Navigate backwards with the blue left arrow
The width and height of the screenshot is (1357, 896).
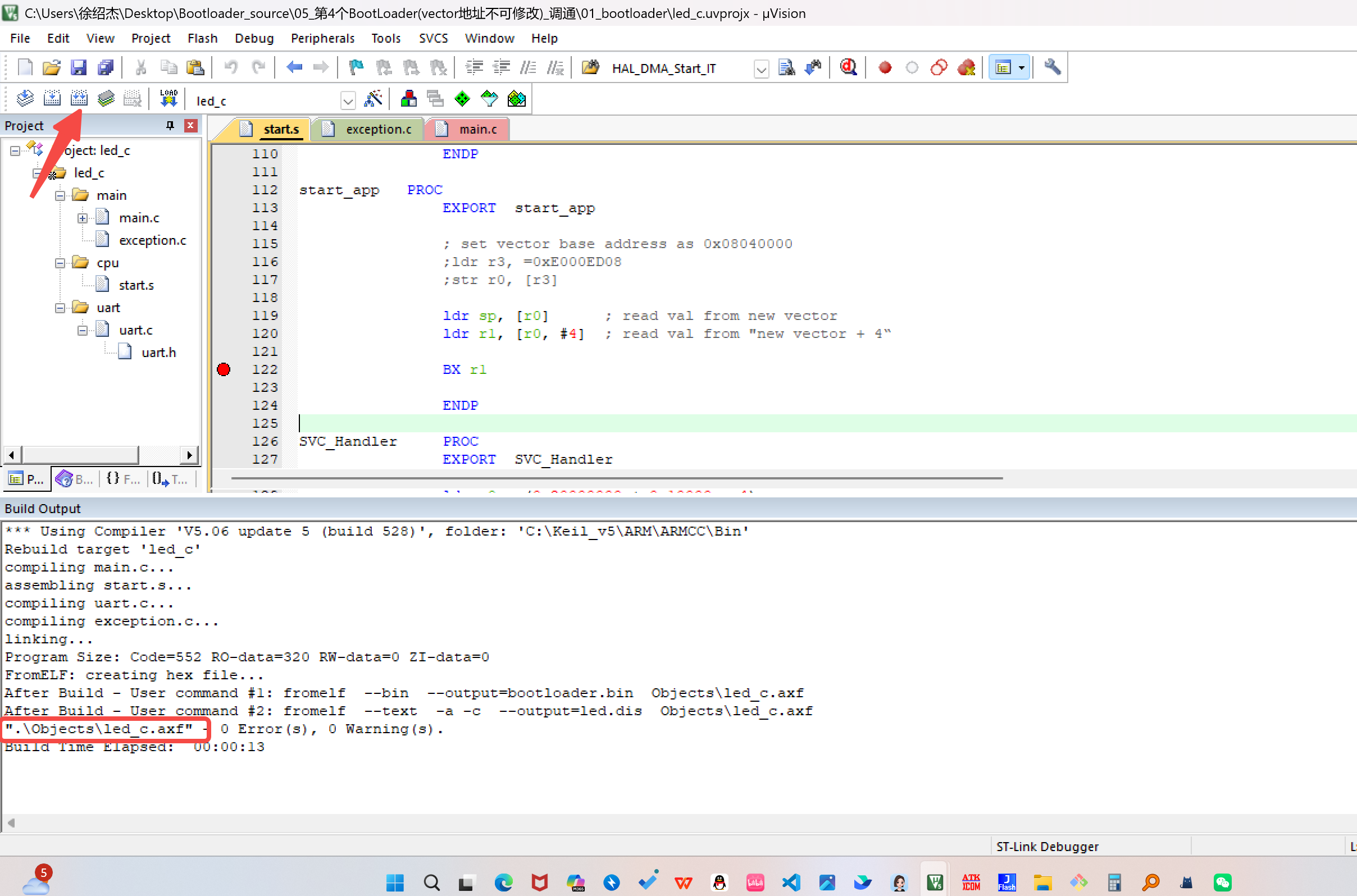click(294, 67)
